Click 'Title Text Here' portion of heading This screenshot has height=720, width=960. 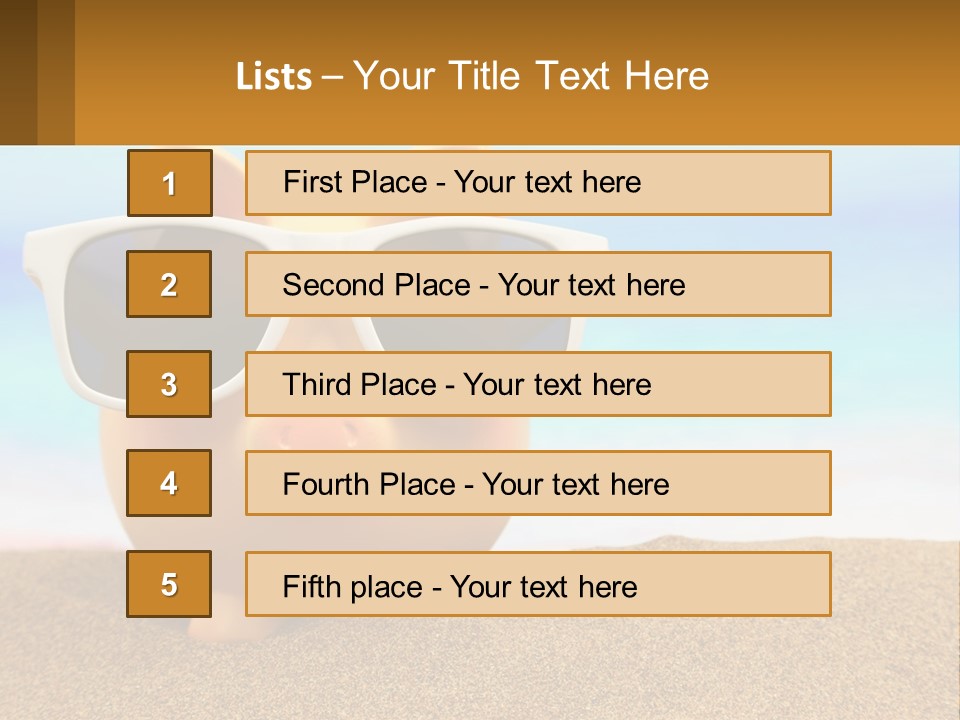point(579,76)
